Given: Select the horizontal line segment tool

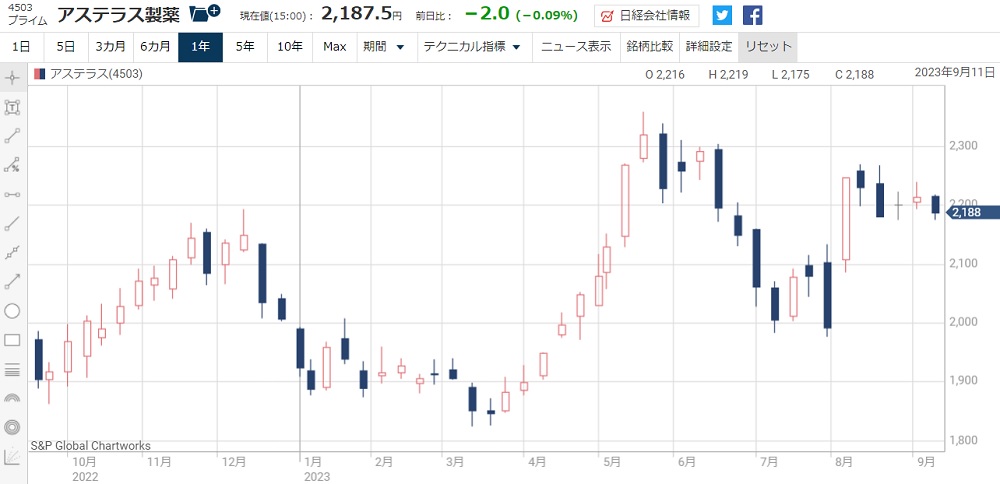Looking at the screenshot, I should pos(12,194).
